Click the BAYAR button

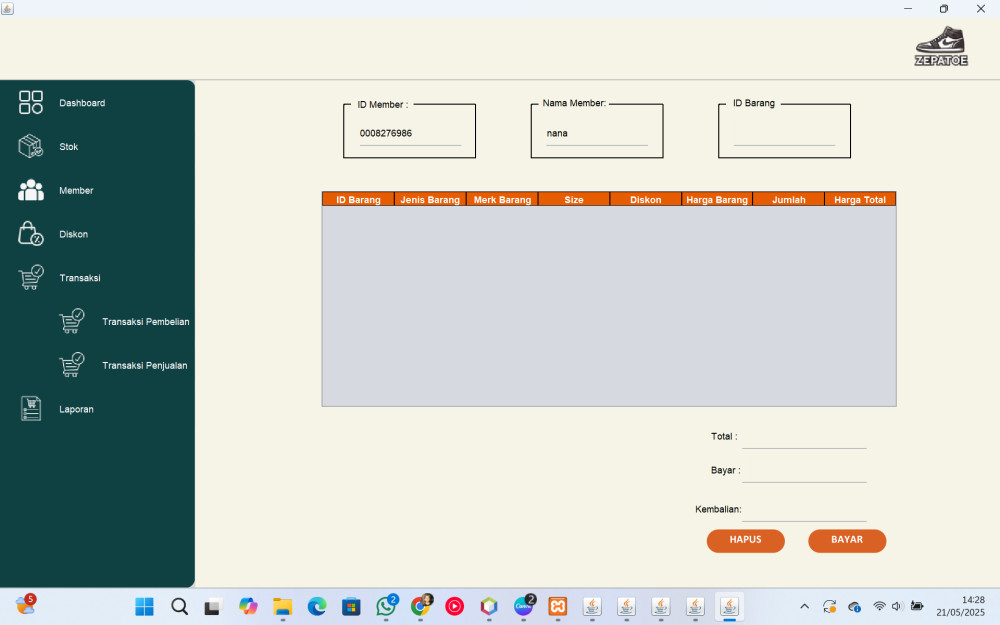pos(847,540)
